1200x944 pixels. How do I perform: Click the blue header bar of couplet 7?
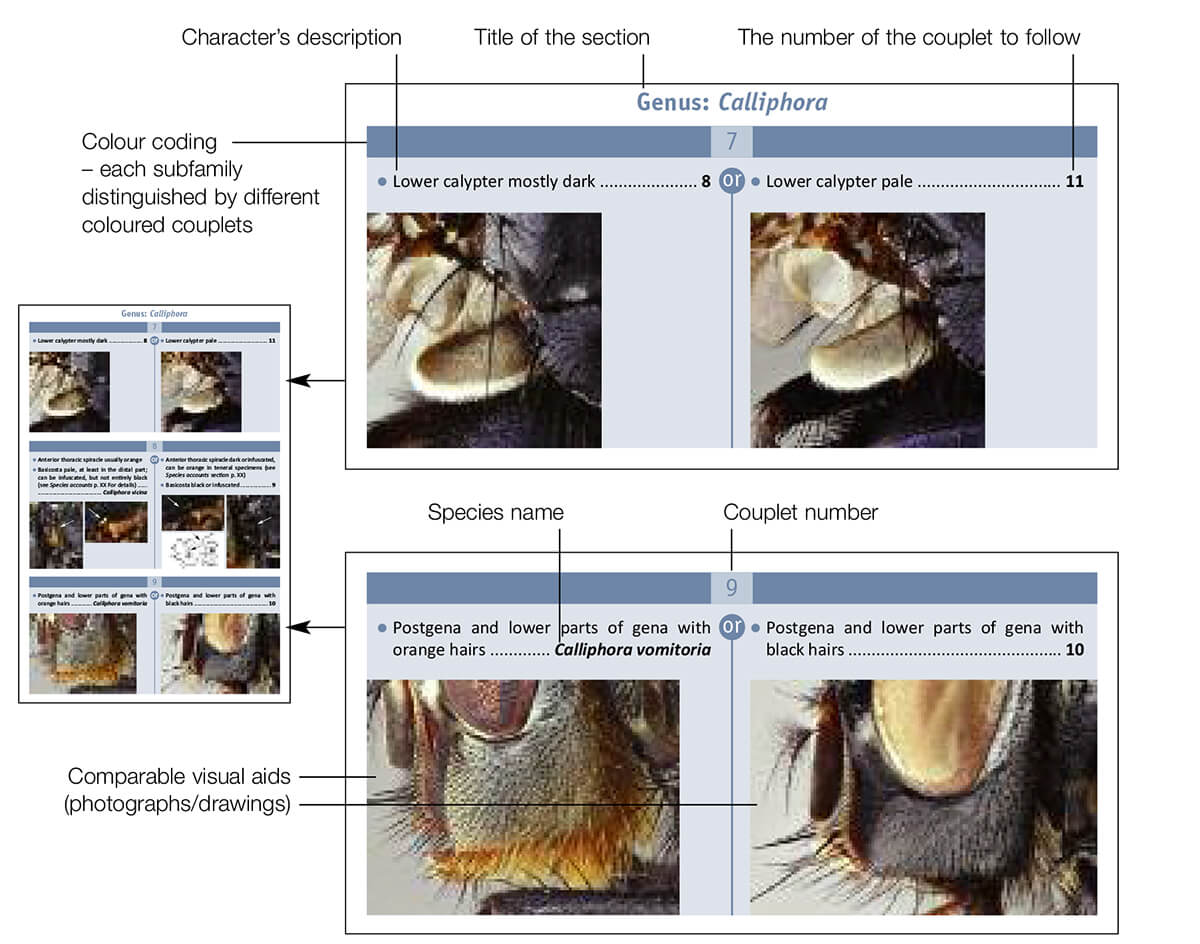point(538,142)
